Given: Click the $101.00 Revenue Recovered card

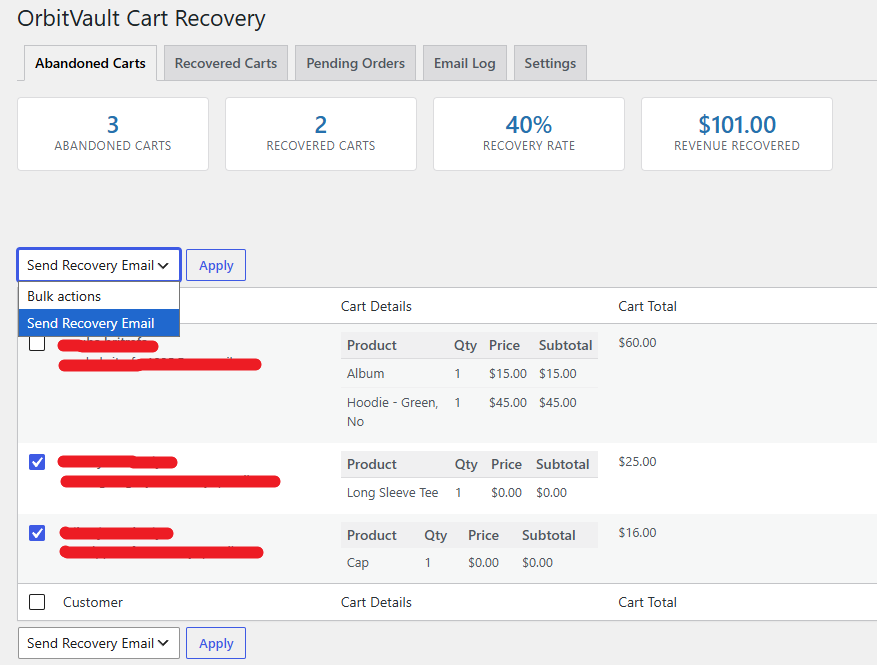Looking at the screenshot, I should [x=737, y=134].
